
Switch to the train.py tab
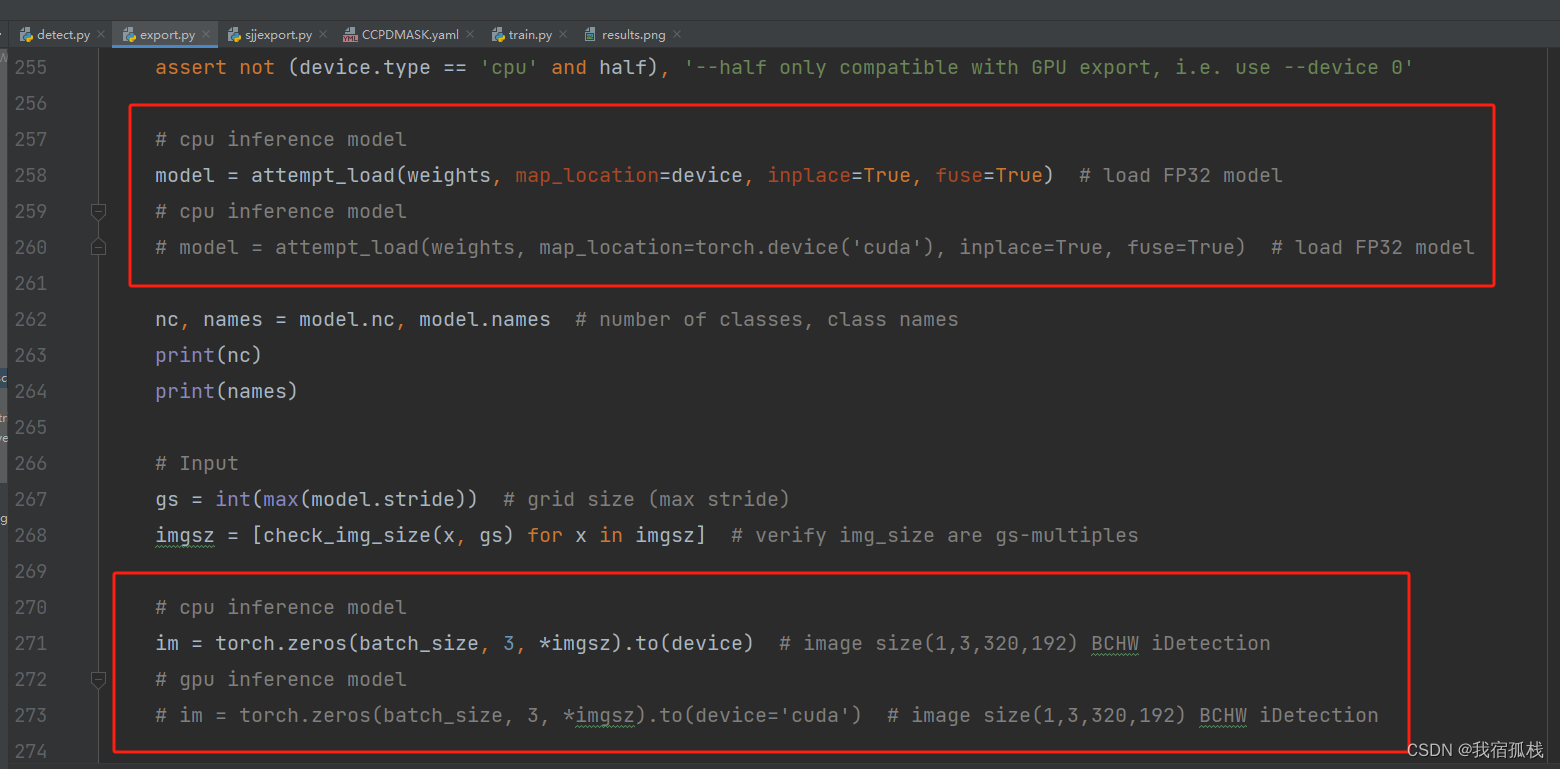(x=530, y=34)
